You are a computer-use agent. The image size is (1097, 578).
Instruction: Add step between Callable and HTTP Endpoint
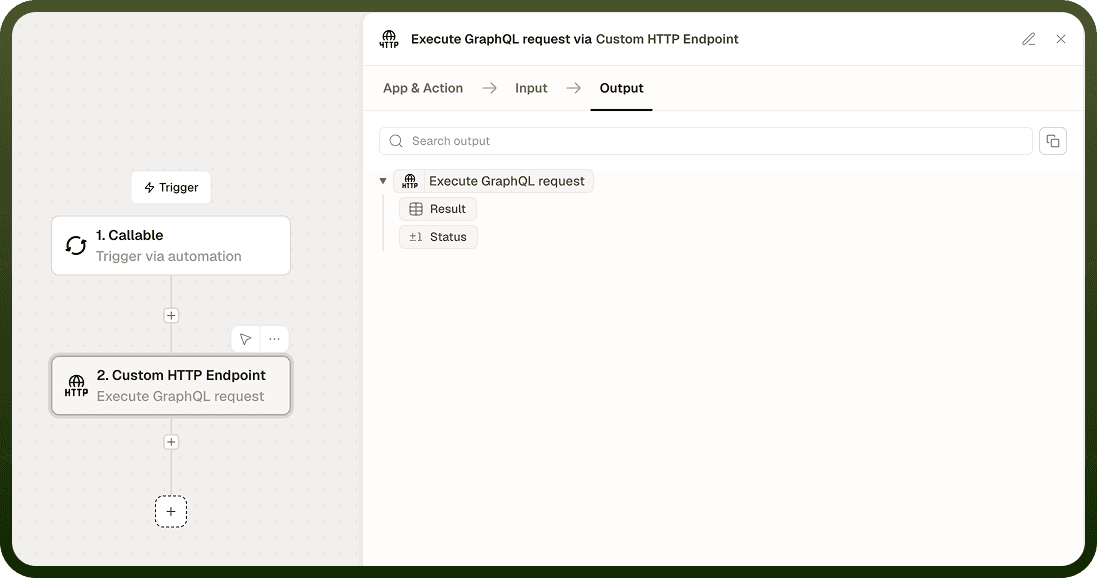tap(171, 316)
